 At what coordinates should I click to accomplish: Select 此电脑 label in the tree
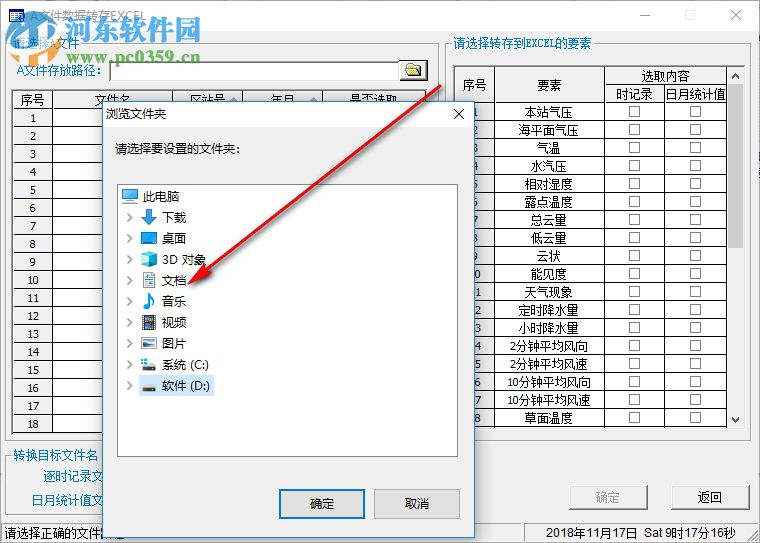[x=161, y=196]
